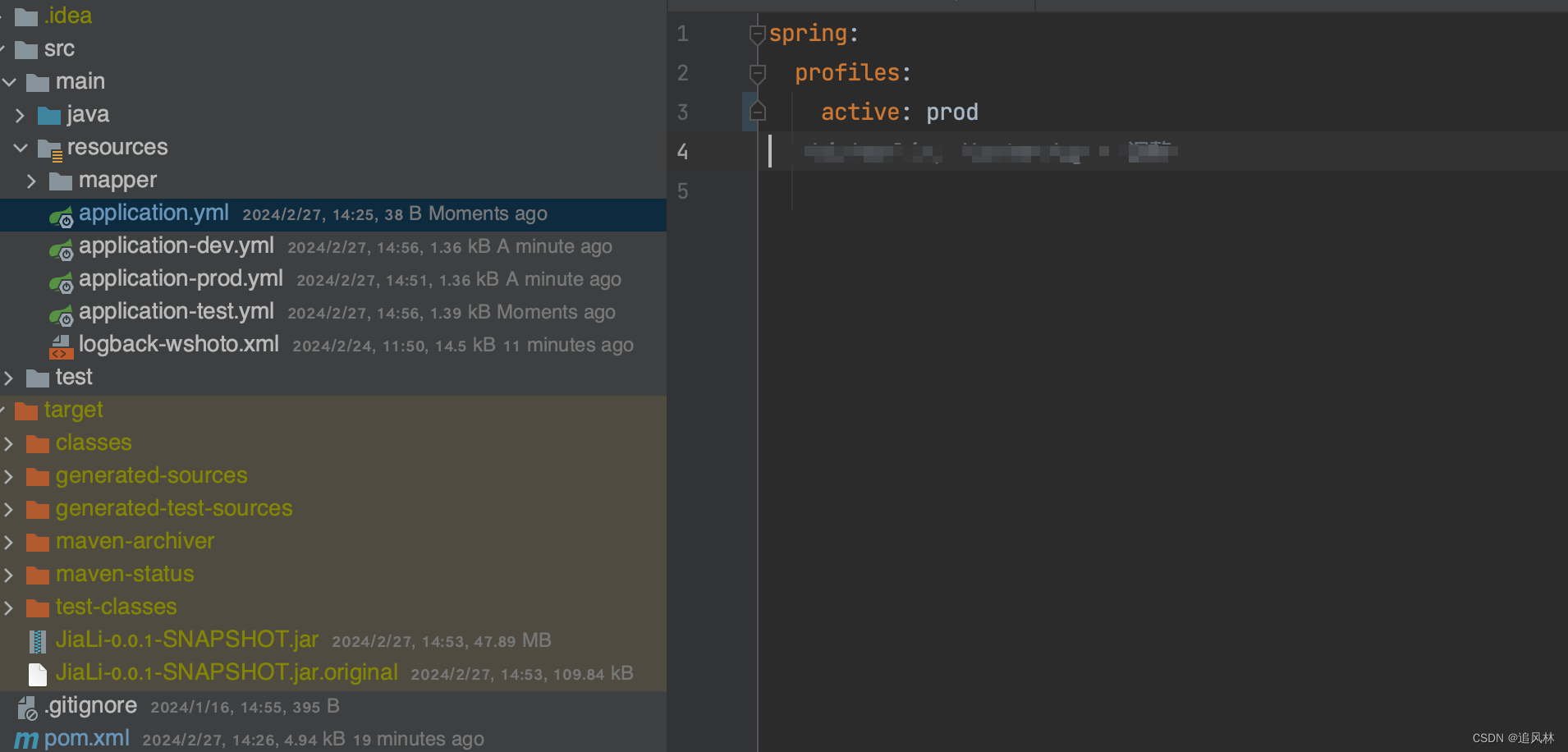Screen dimensions: 1568x752
Task: Click the ignored-file icon beside .gitignore
Action: coord(26,707)
